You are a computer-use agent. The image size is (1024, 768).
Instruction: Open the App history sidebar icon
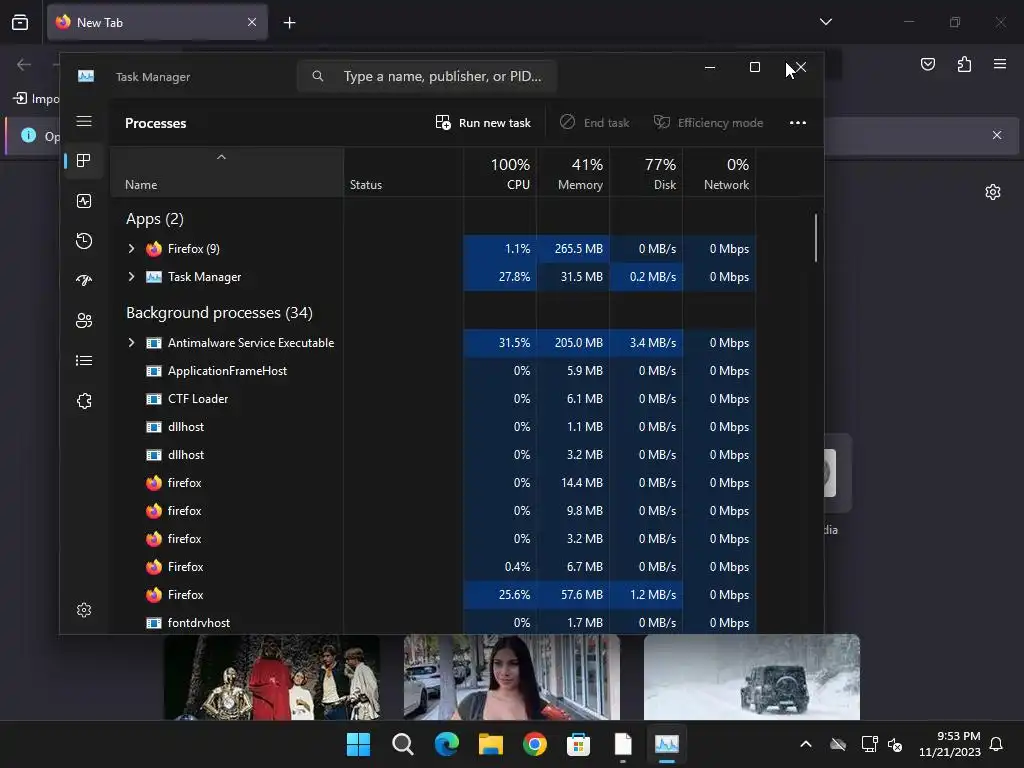(x=84, y=241)
